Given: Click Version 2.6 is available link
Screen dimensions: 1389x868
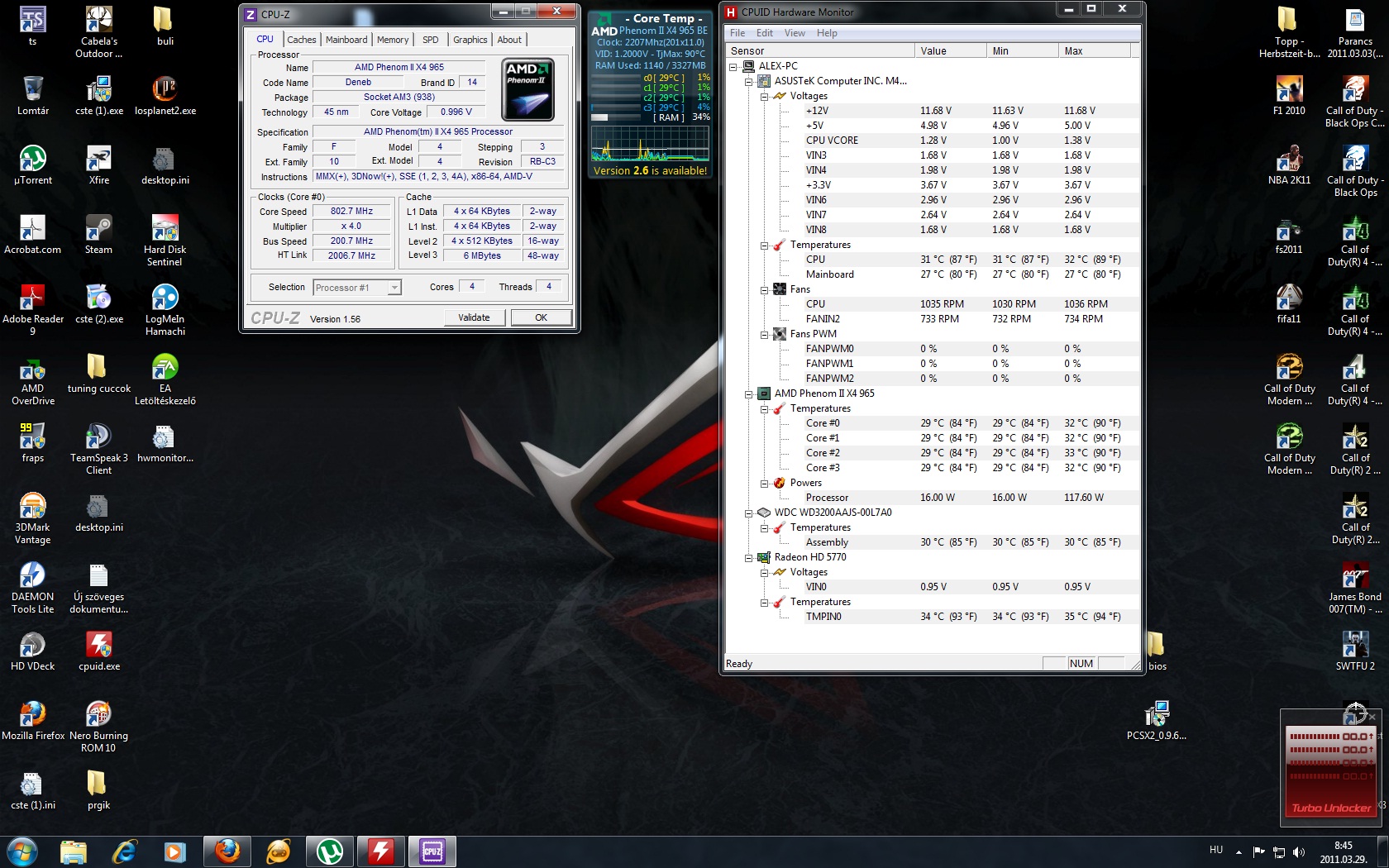Looking at the screenshot, I should click(x=650, y=171).
